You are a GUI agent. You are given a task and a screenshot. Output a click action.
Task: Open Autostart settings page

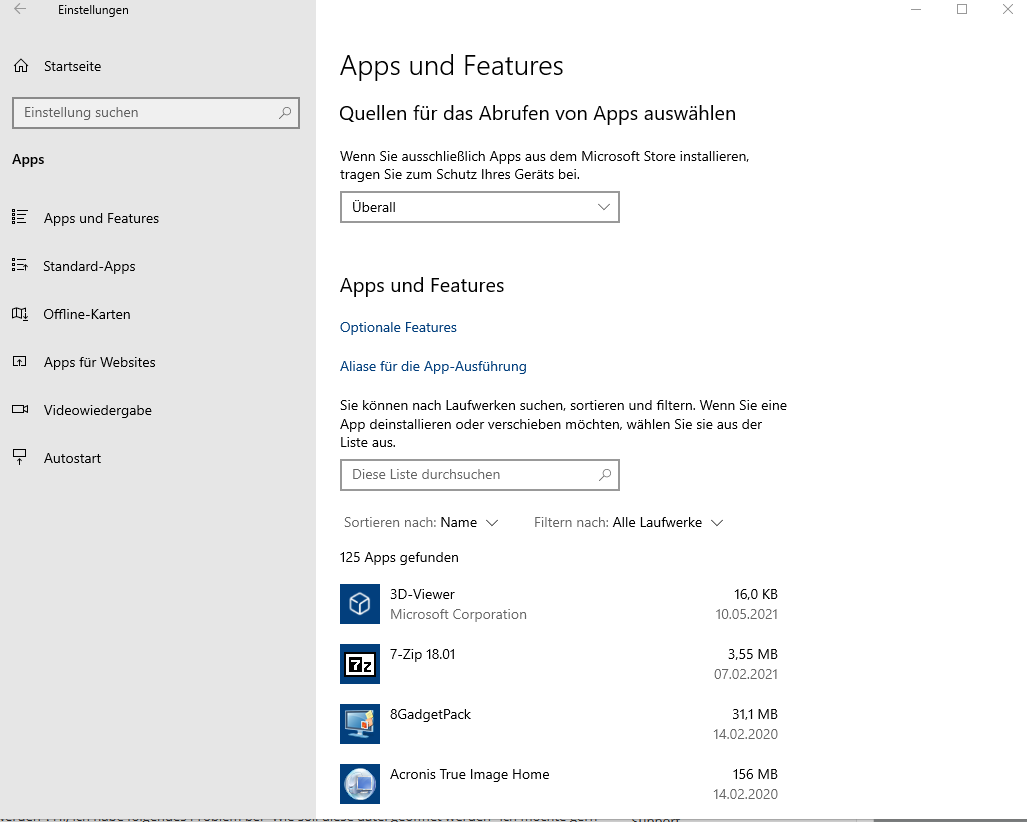[x=72, y=458]
